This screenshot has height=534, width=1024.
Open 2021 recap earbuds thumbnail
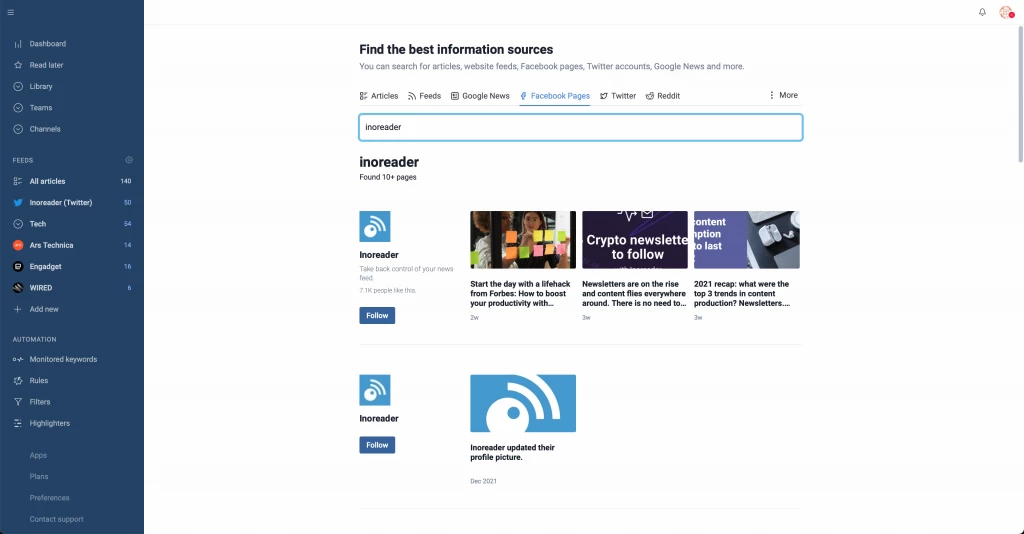coord(746,240)
